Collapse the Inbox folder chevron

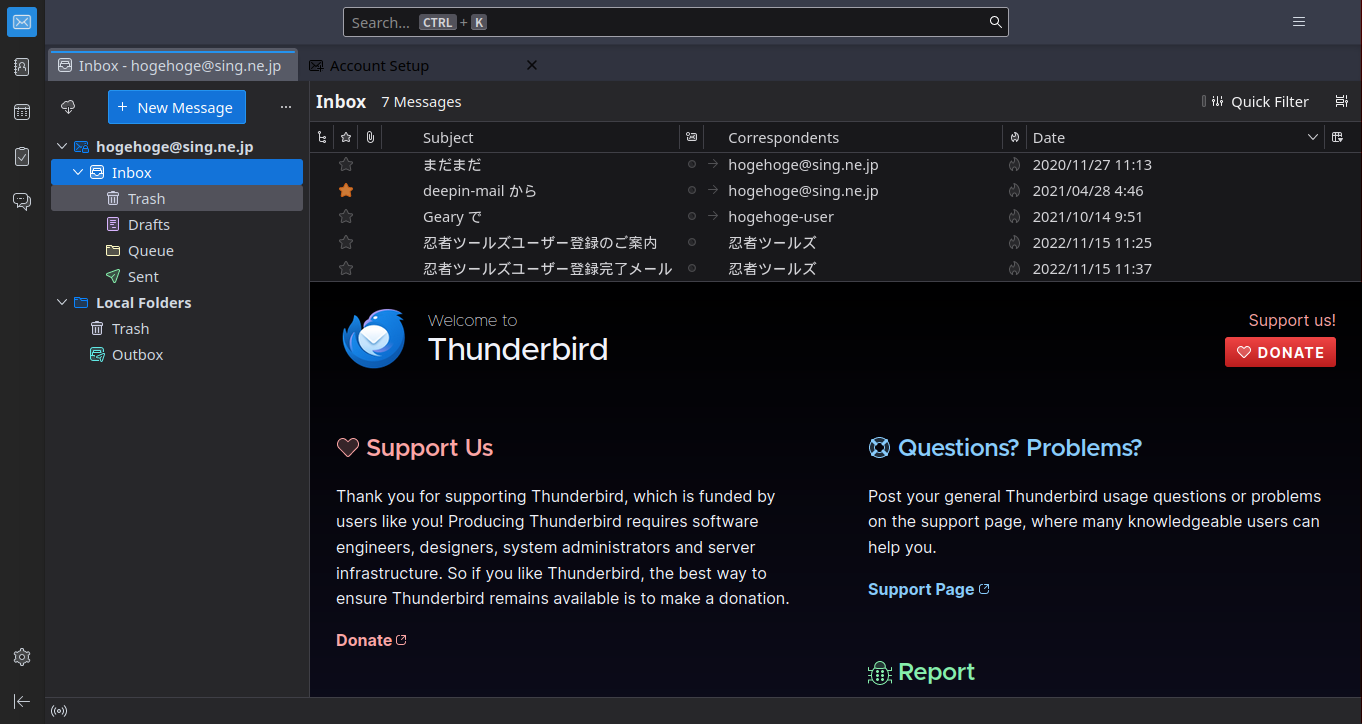pyautogui.click(x=78, y=172)
